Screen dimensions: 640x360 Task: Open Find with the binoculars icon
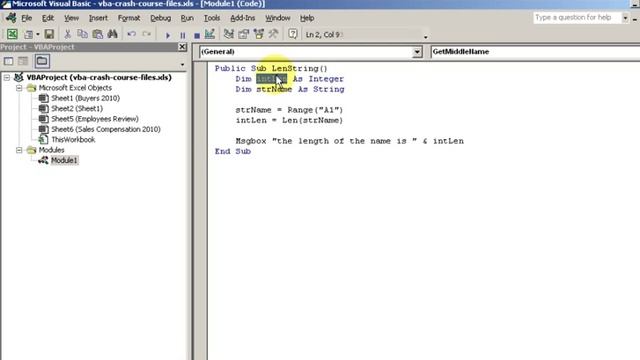(112, 34)
